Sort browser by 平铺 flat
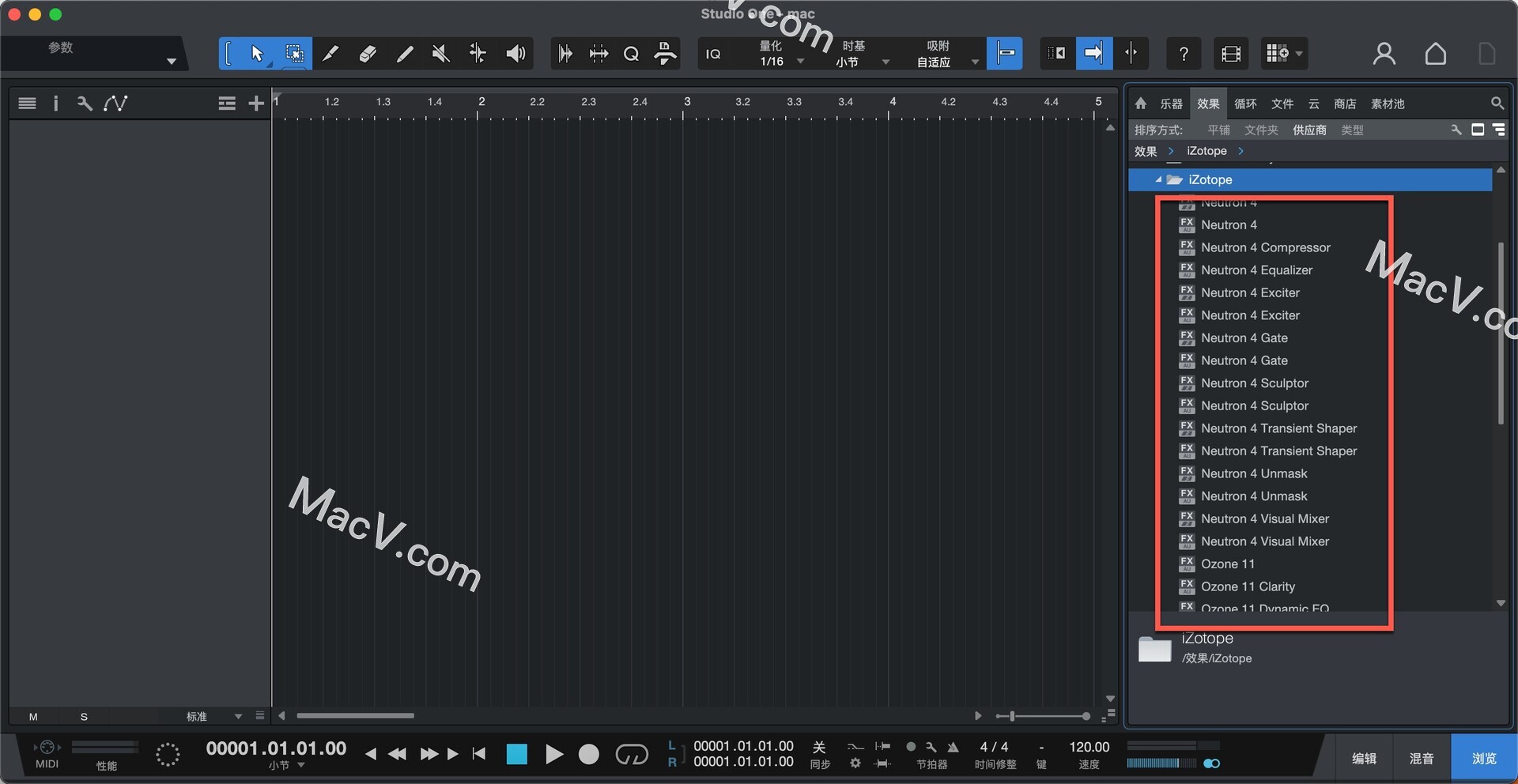 click(1219, 130)
